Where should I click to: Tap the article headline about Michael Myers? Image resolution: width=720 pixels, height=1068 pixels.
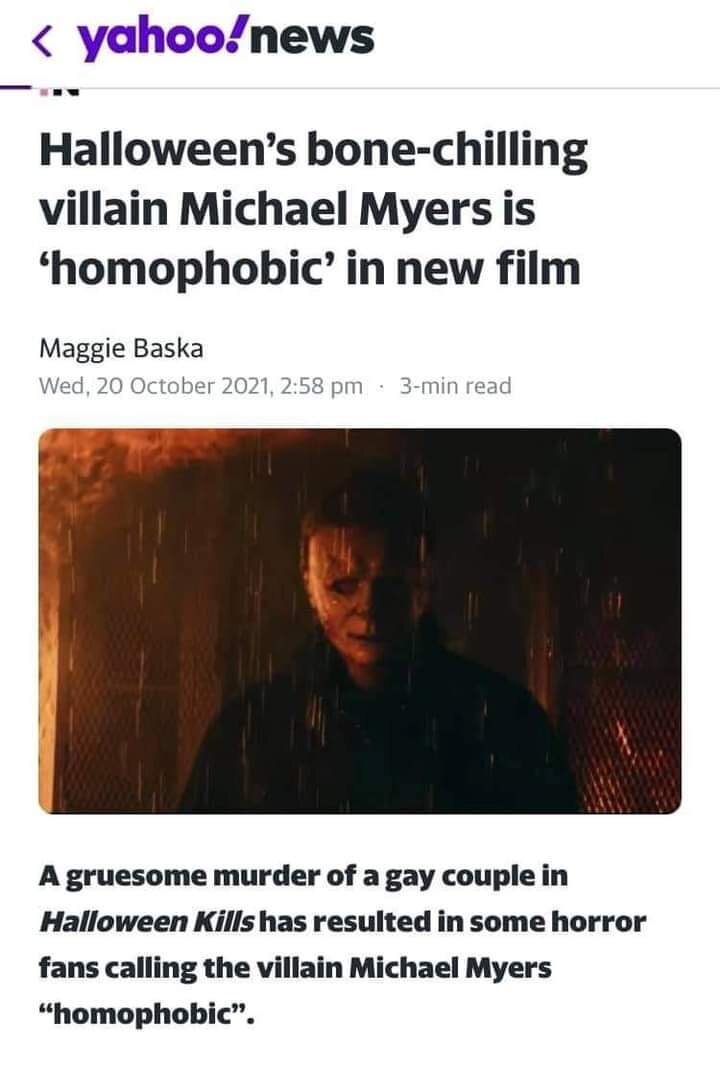(313, 208)
